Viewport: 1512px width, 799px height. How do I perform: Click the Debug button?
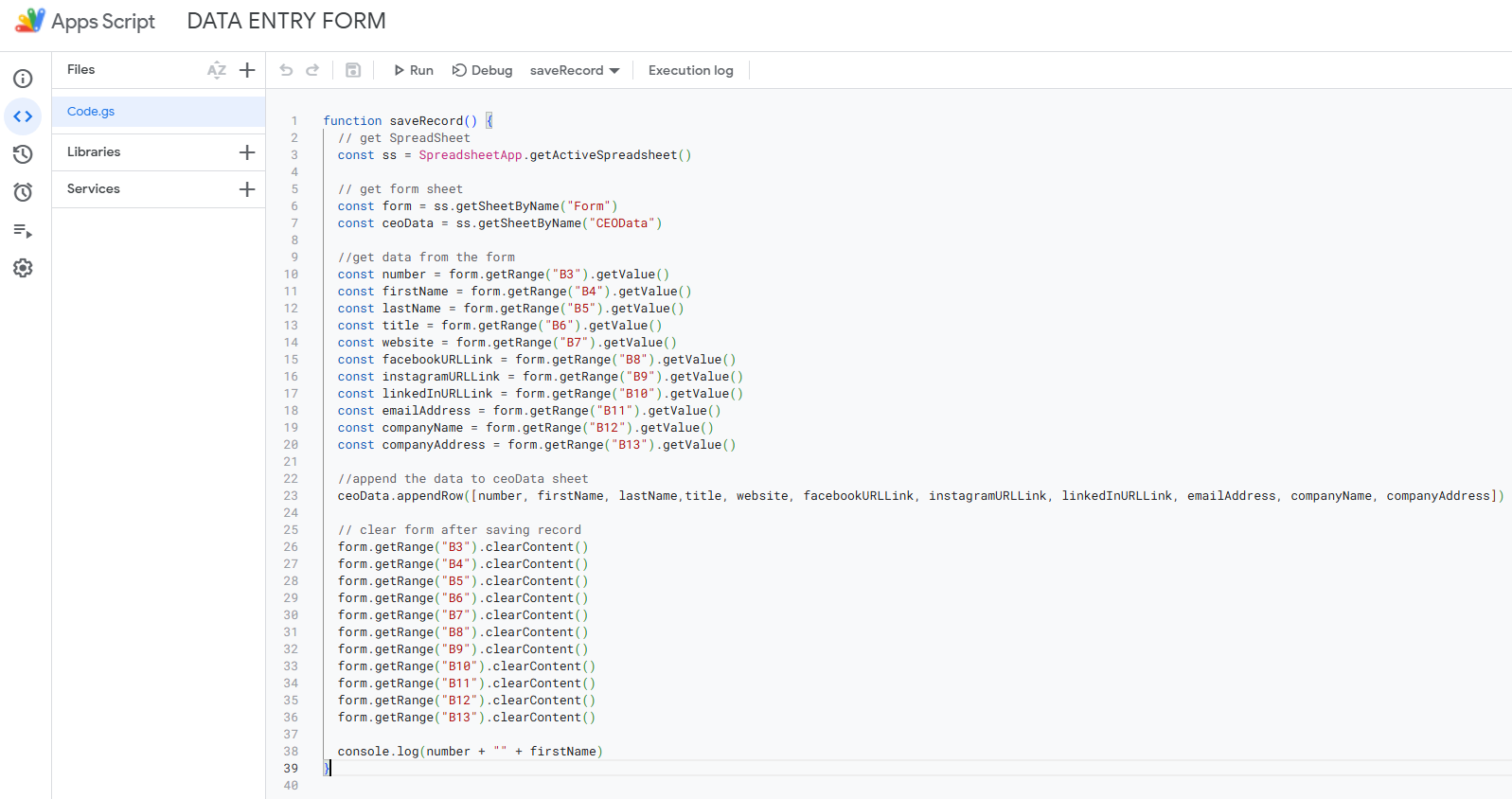click(482, 70)
